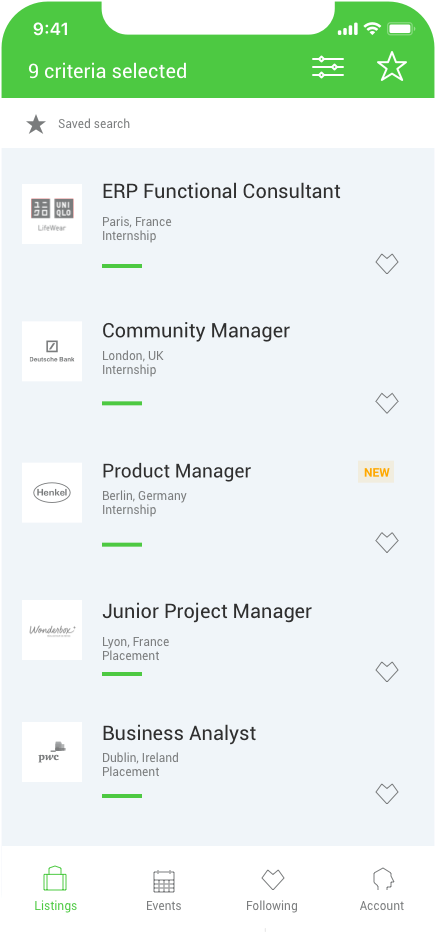This screenshot has width=436, height=940.
Task: Open the Listings briefcase tab
Action: pyautogui.click(x=55, y=889)
